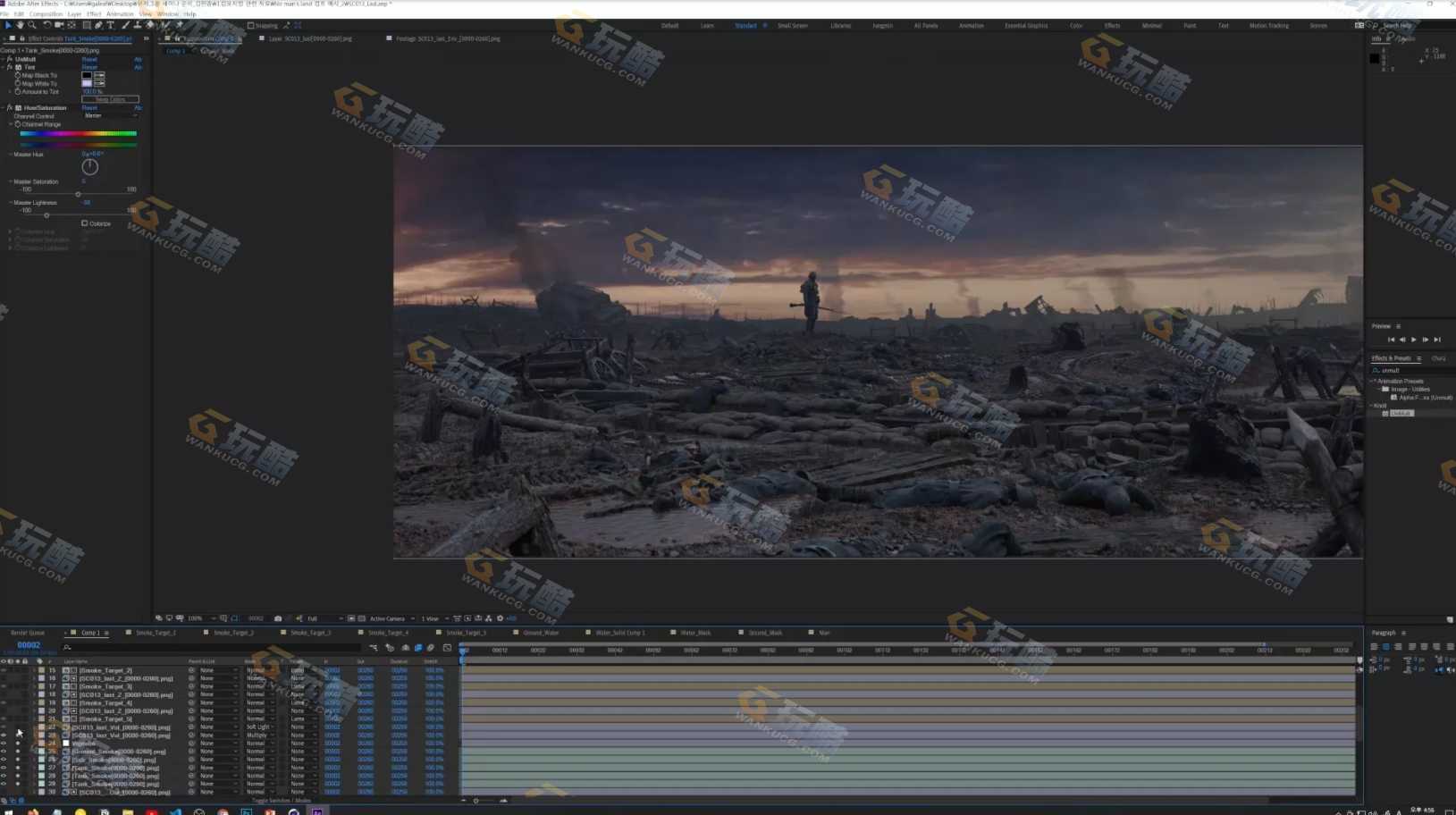Click the Map Black To color swatch
The width and height of the screenshot is (1456, 815).
(87, 75)
